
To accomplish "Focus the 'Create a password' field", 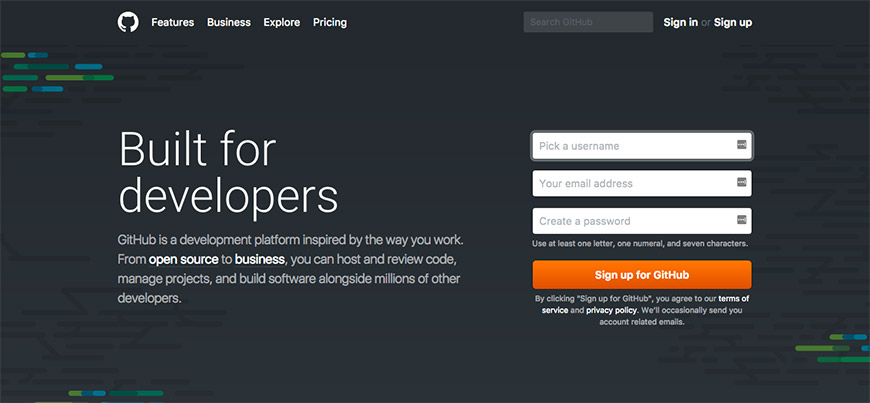I will click(x=630, y=220).
